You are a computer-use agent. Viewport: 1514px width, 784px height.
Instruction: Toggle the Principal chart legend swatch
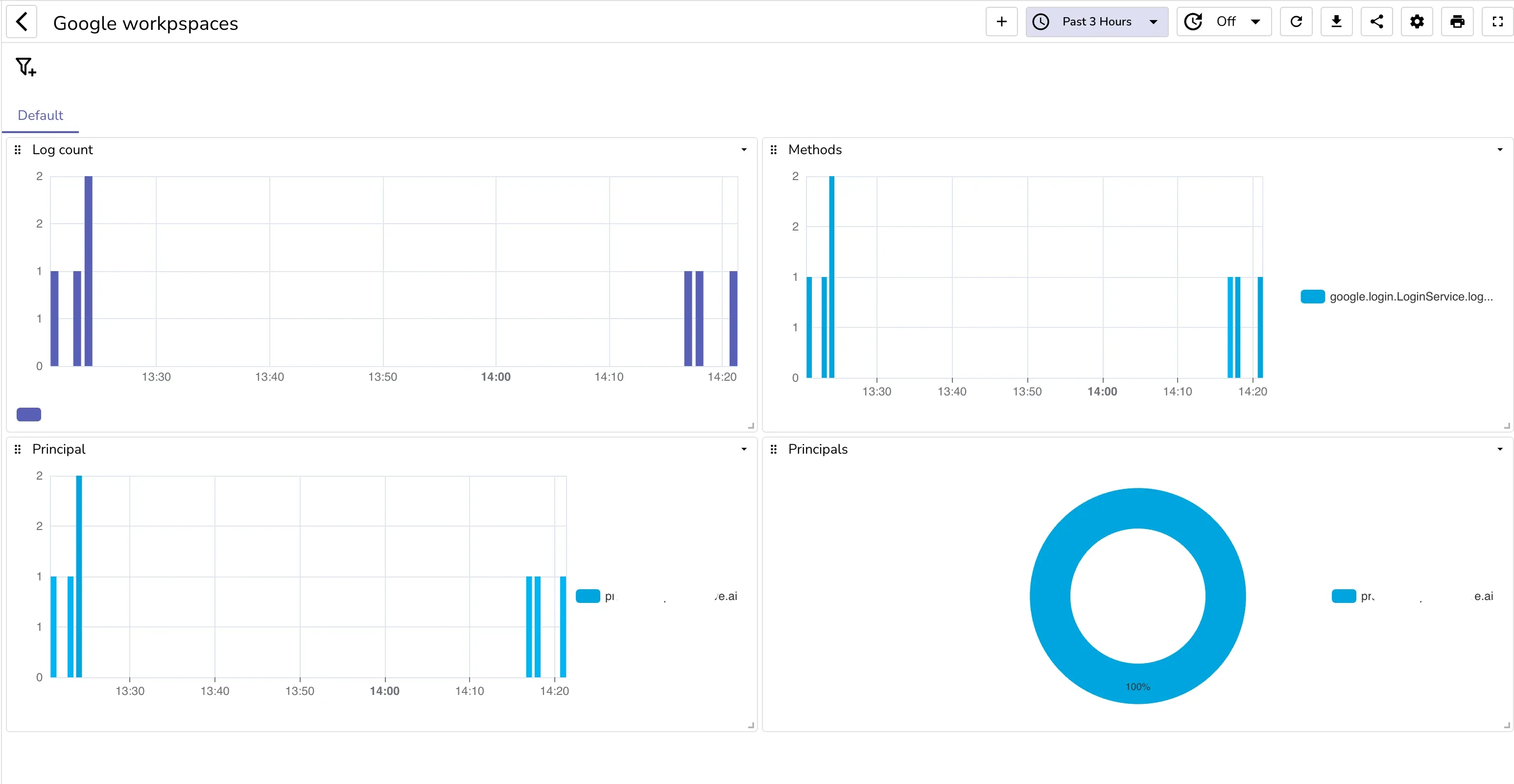588,596
